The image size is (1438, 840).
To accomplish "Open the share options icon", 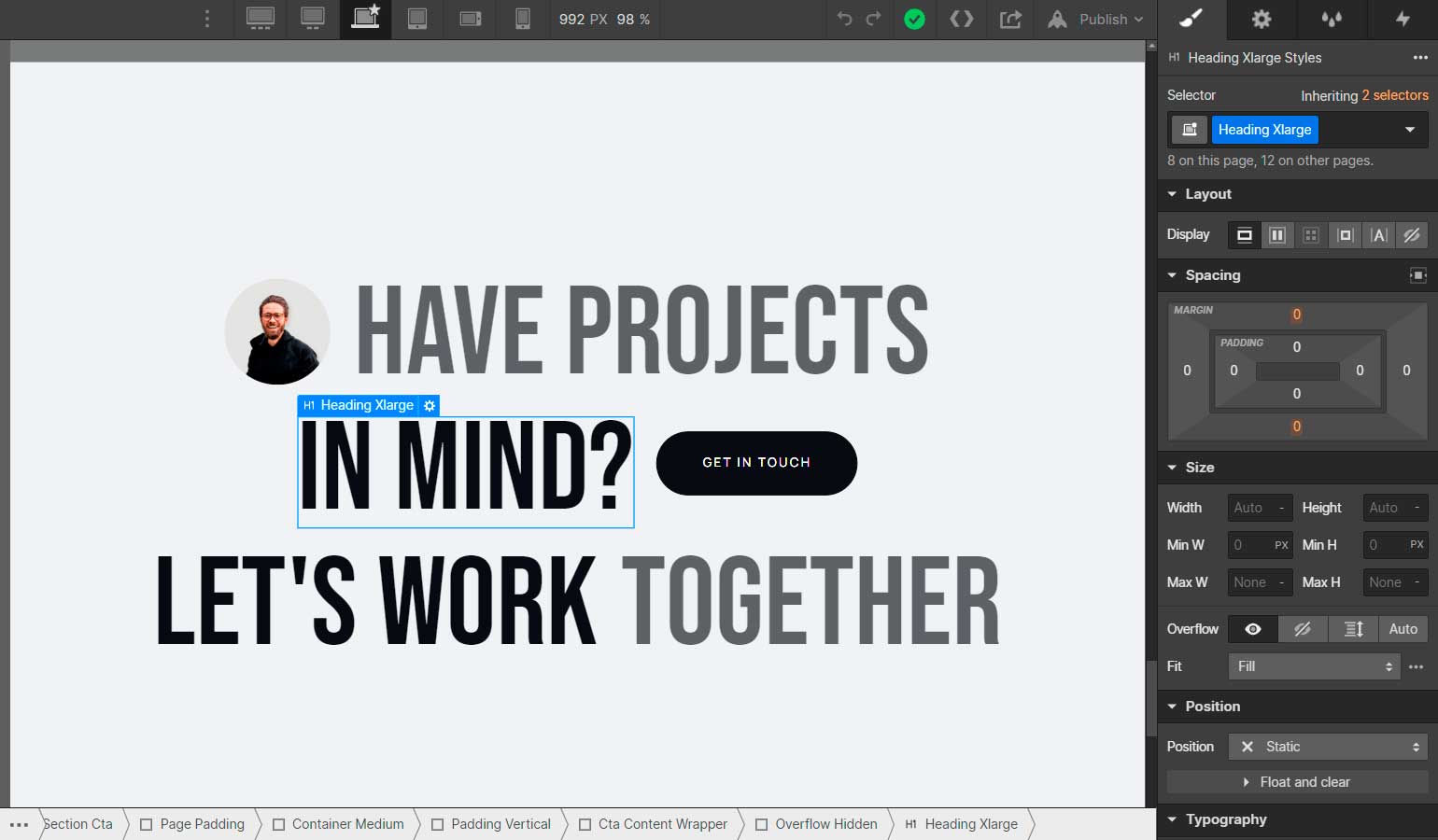I will click(1010, 20).
